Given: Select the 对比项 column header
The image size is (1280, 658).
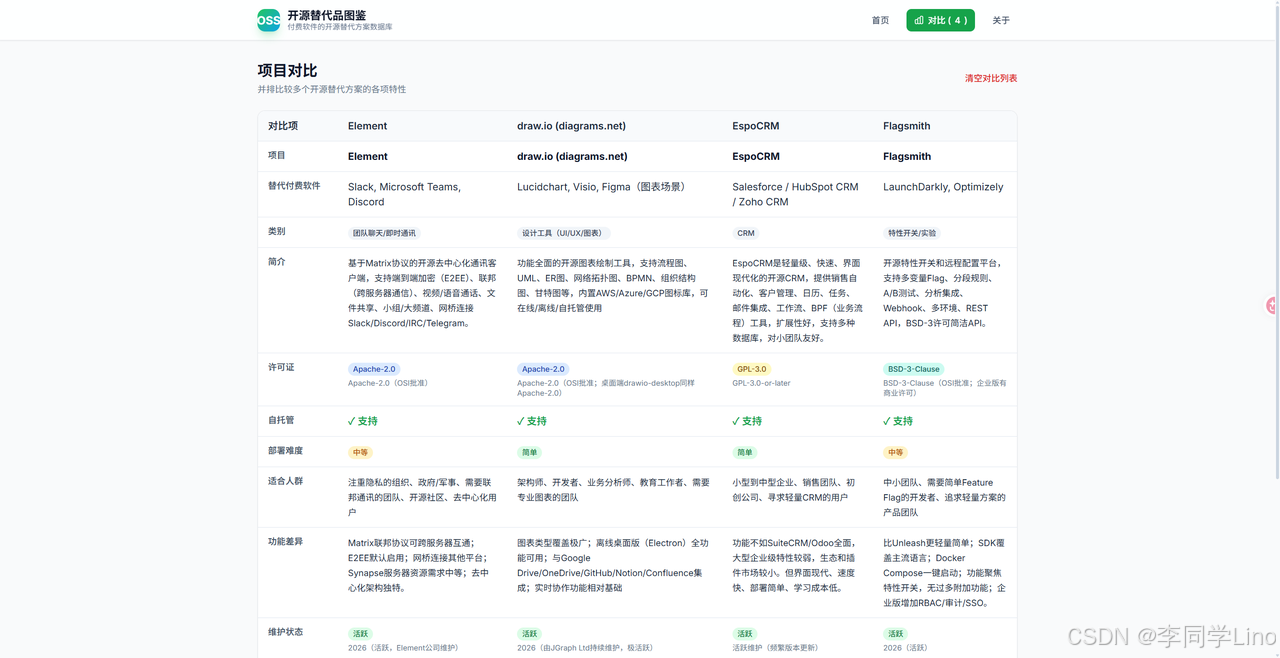Looking at the screenshot, I should [x=283, y=126].
